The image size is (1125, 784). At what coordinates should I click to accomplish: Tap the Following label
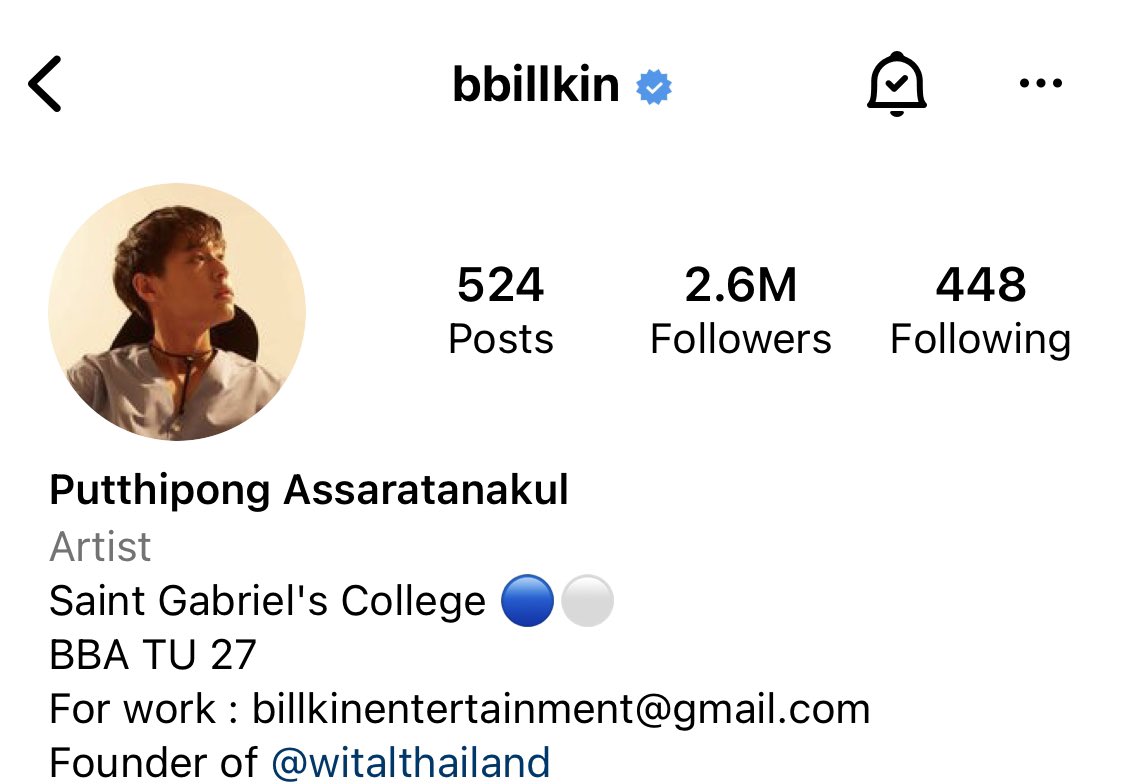981,340
